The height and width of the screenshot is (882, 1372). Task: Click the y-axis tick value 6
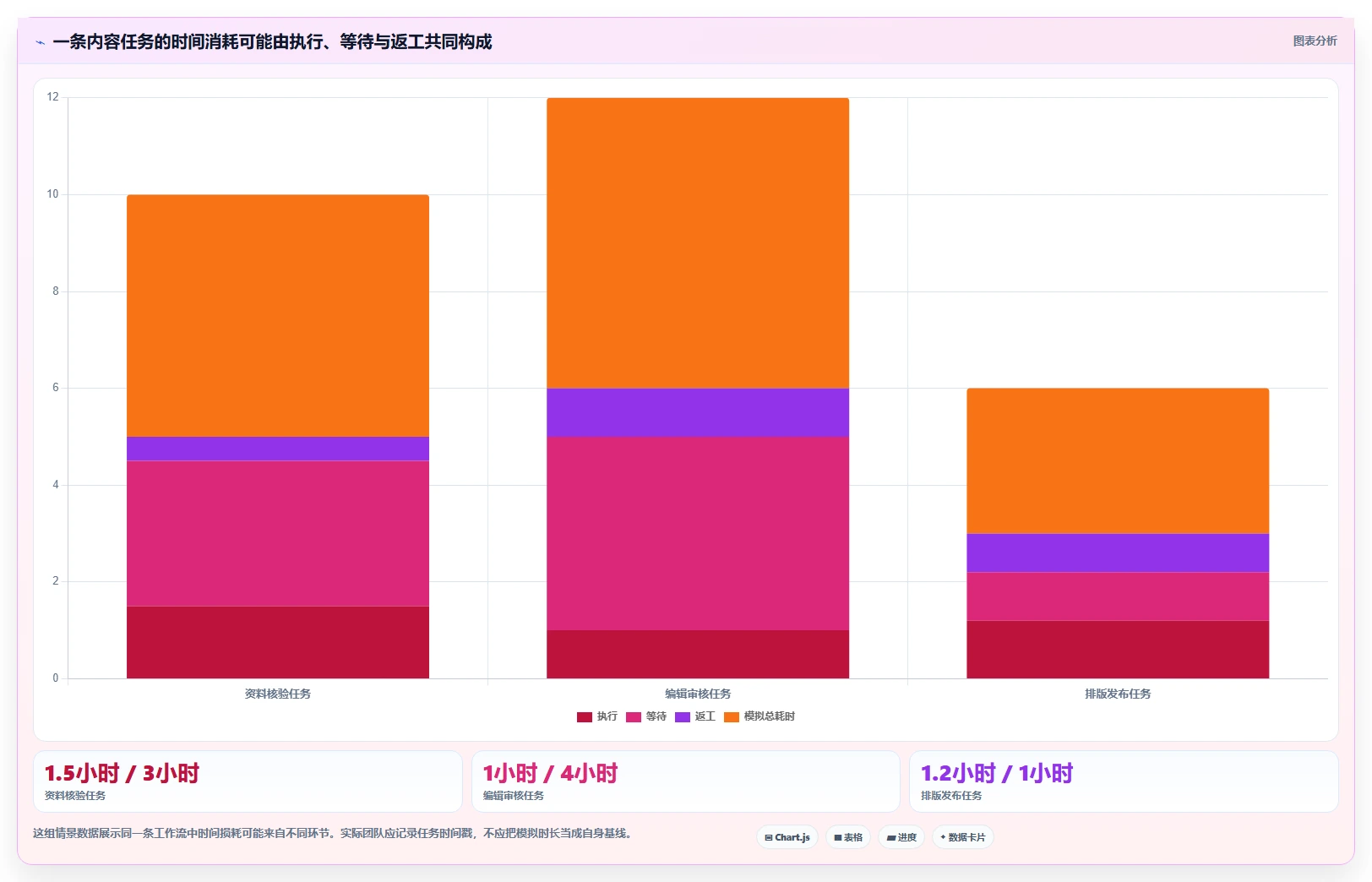coord(56,388)
